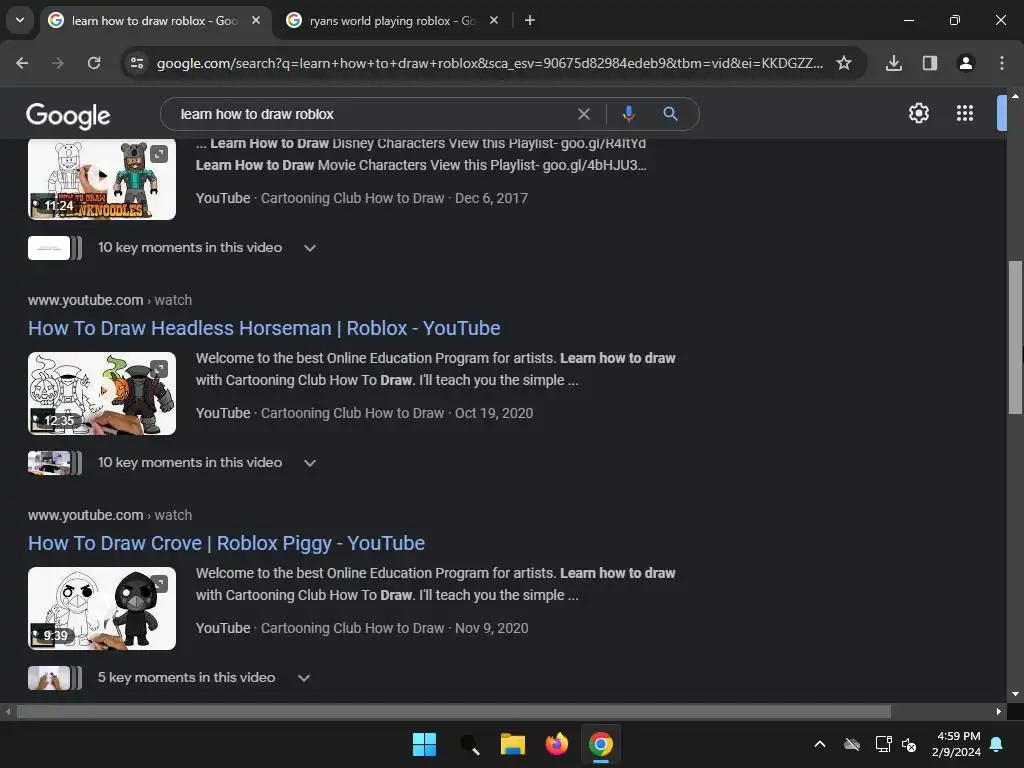Open clock showing 4:59 PM

tap(957, 744)
